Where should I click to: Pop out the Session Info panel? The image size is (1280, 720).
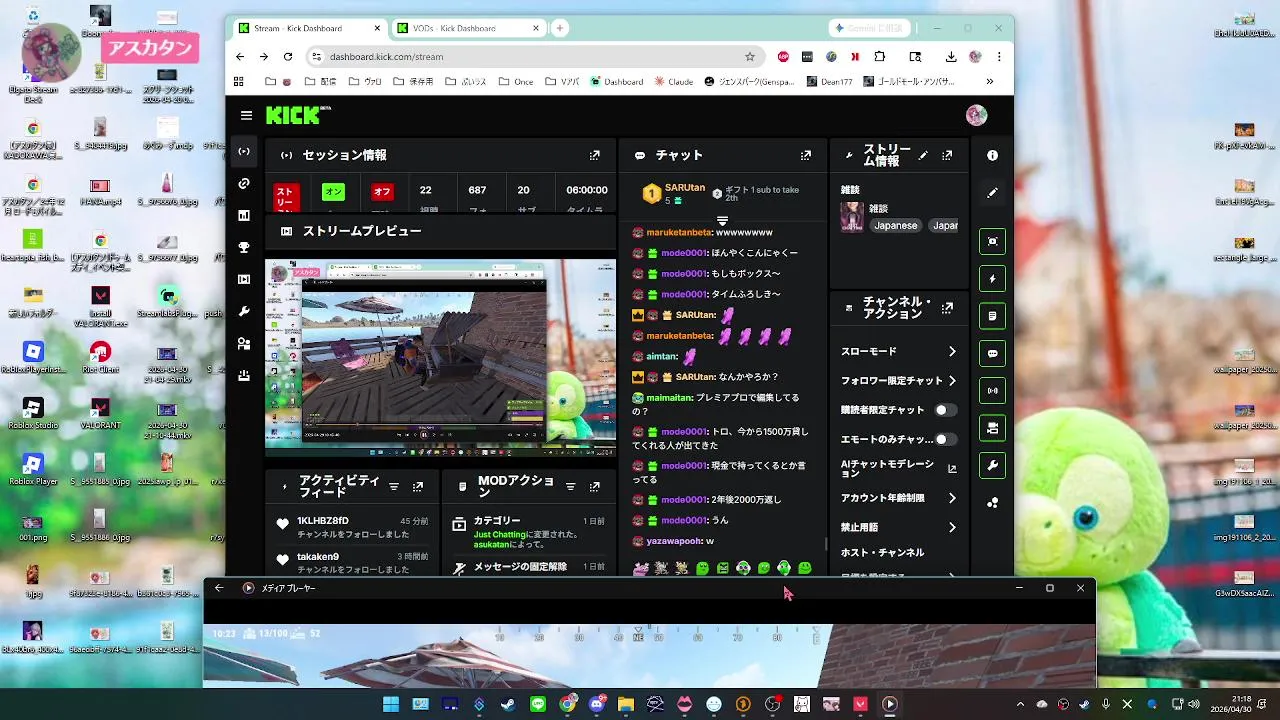pyautogui.click(x=595, y=155)
